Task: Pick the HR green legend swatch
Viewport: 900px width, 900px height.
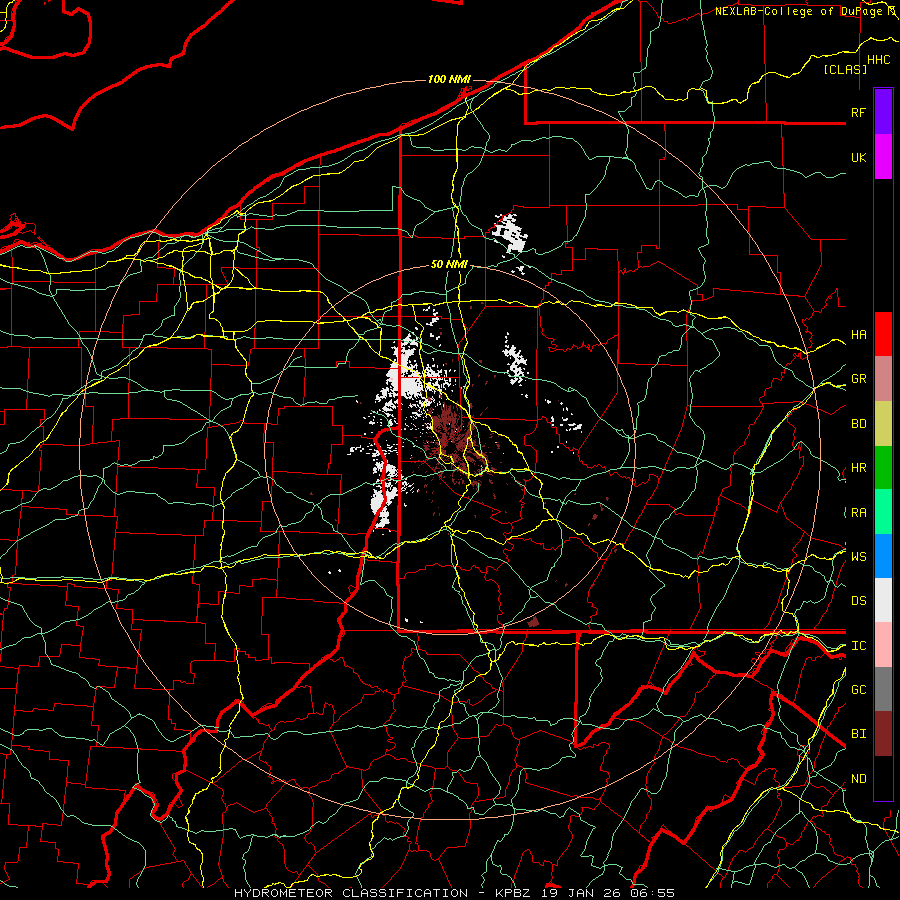Action: coord(883,468)
